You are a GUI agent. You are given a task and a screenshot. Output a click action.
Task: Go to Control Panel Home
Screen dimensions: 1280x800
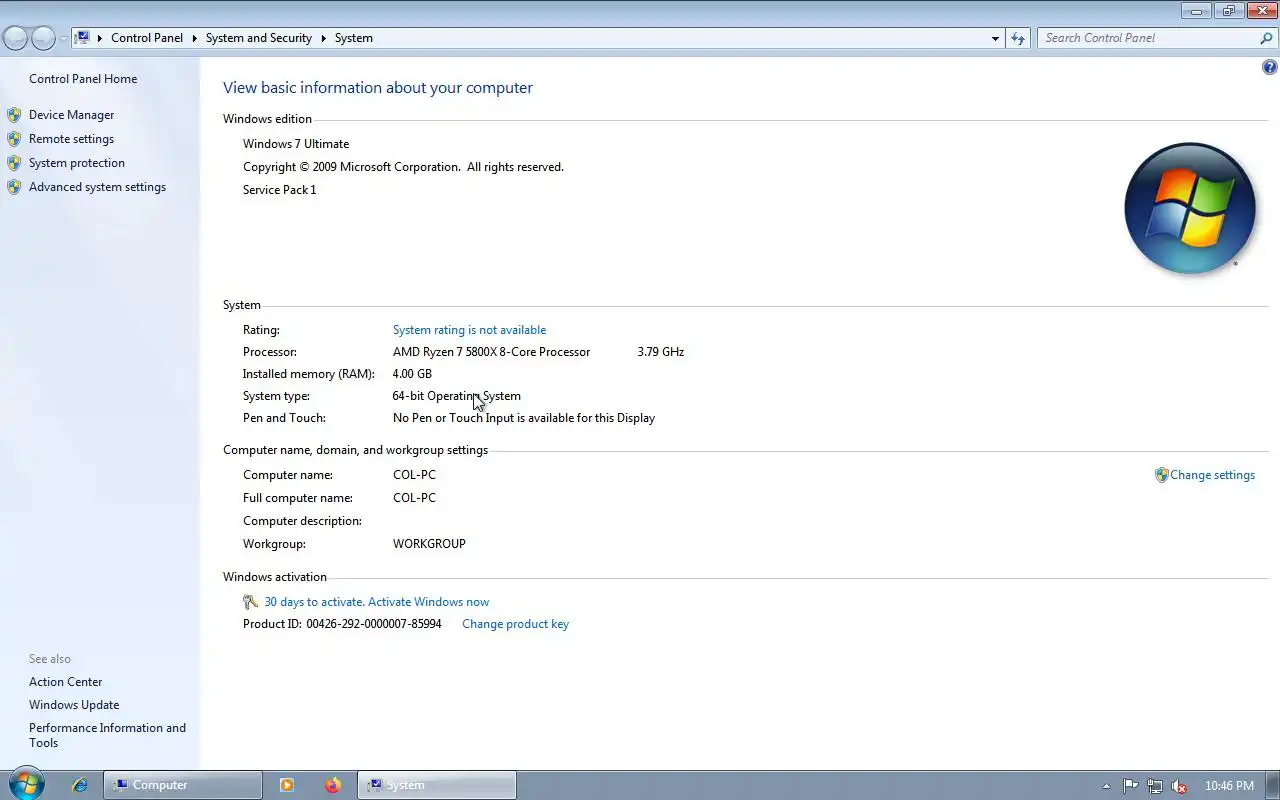83,79
